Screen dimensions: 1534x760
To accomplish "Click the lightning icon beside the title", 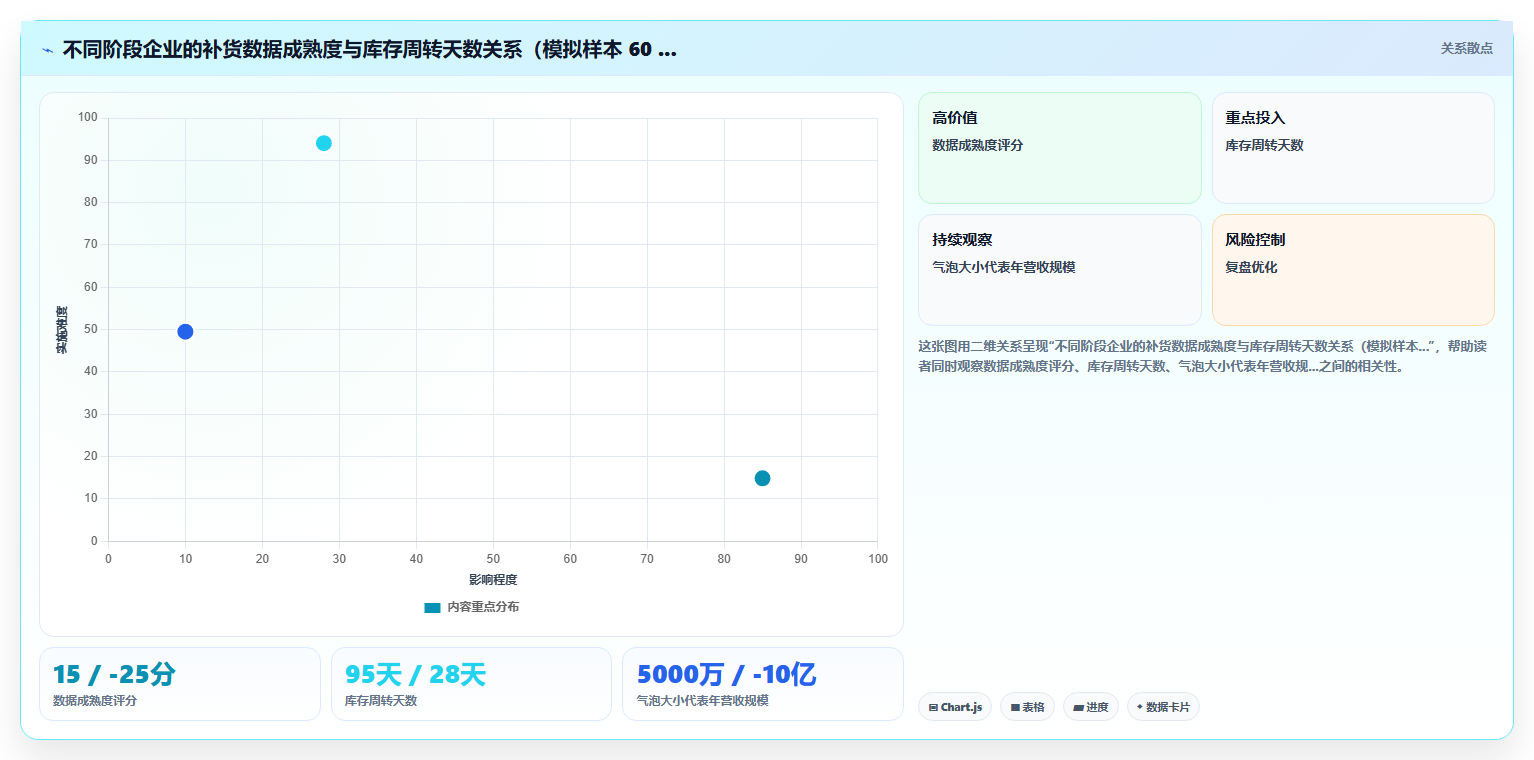I will (x=47, y=50).
